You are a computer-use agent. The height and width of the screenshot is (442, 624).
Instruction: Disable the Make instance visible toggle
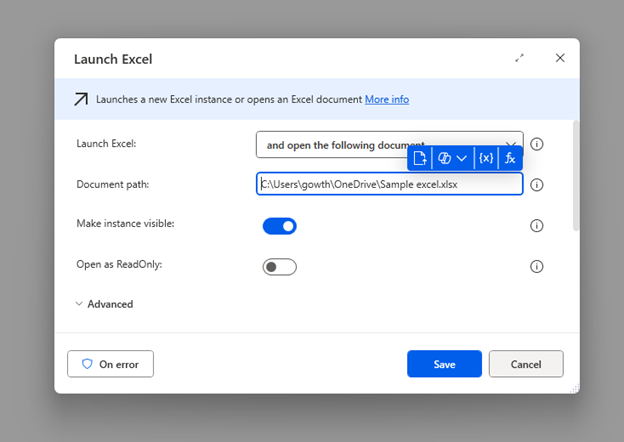[279, 226]
